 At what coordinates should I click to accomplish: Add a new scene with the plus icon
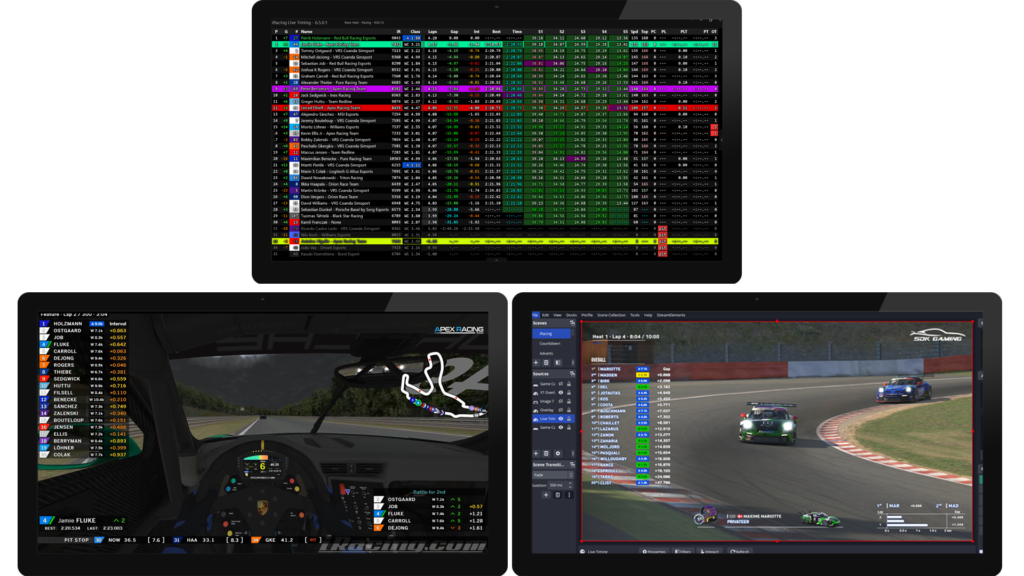coord(535,362)
